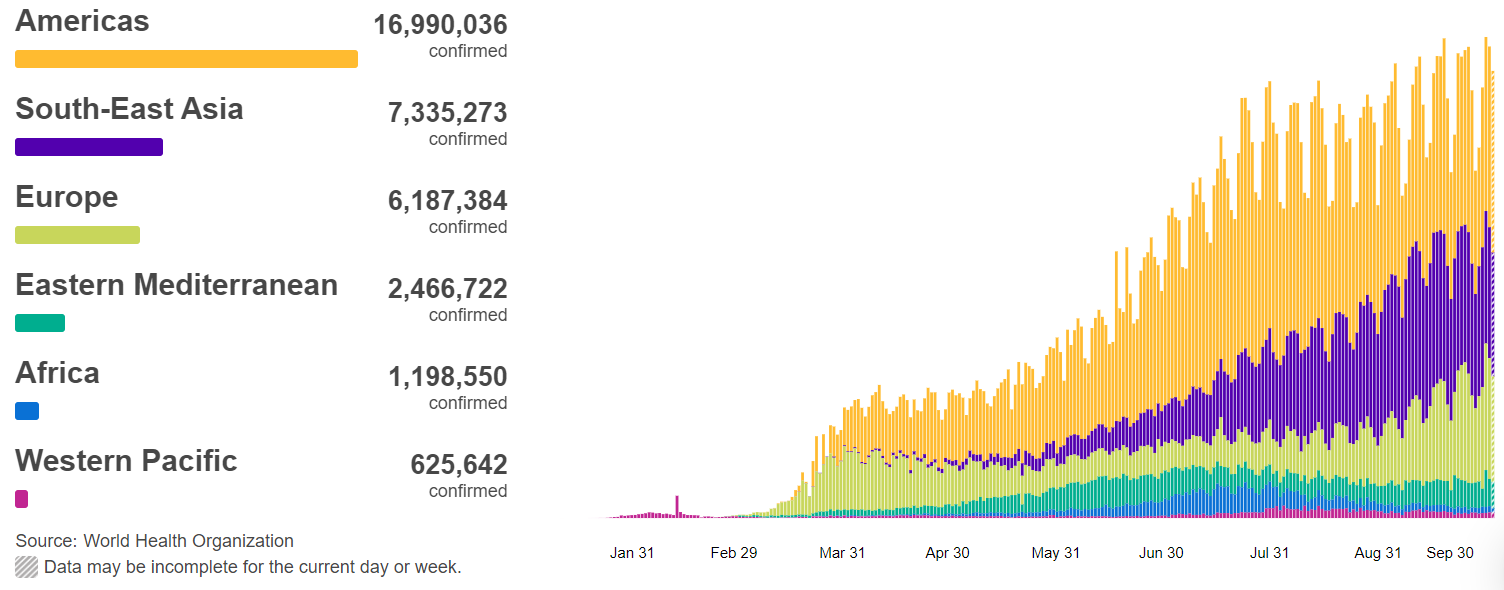The width and height of the screenshot is (1504, 590).
Task: Select the blue Africa legend swatch
Action: 27,411
